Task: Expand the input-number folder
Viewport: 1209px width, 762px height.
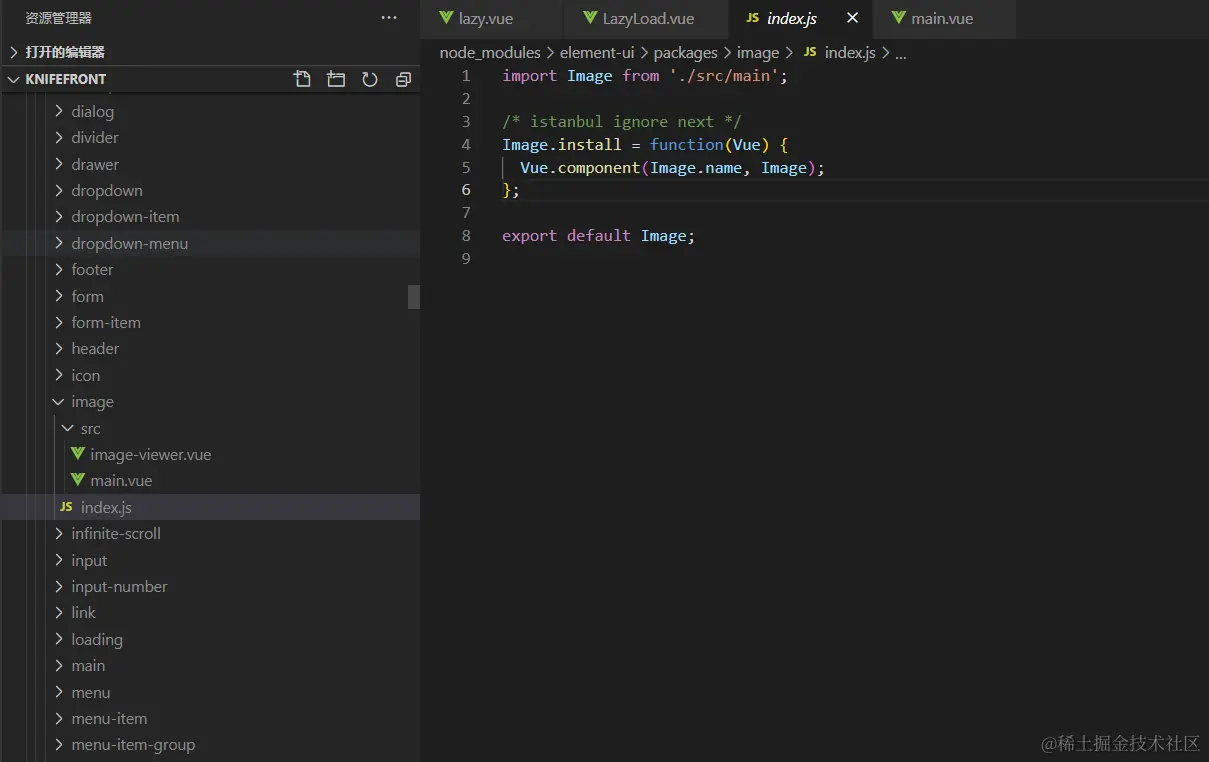Action: click(x=210, y=586)
